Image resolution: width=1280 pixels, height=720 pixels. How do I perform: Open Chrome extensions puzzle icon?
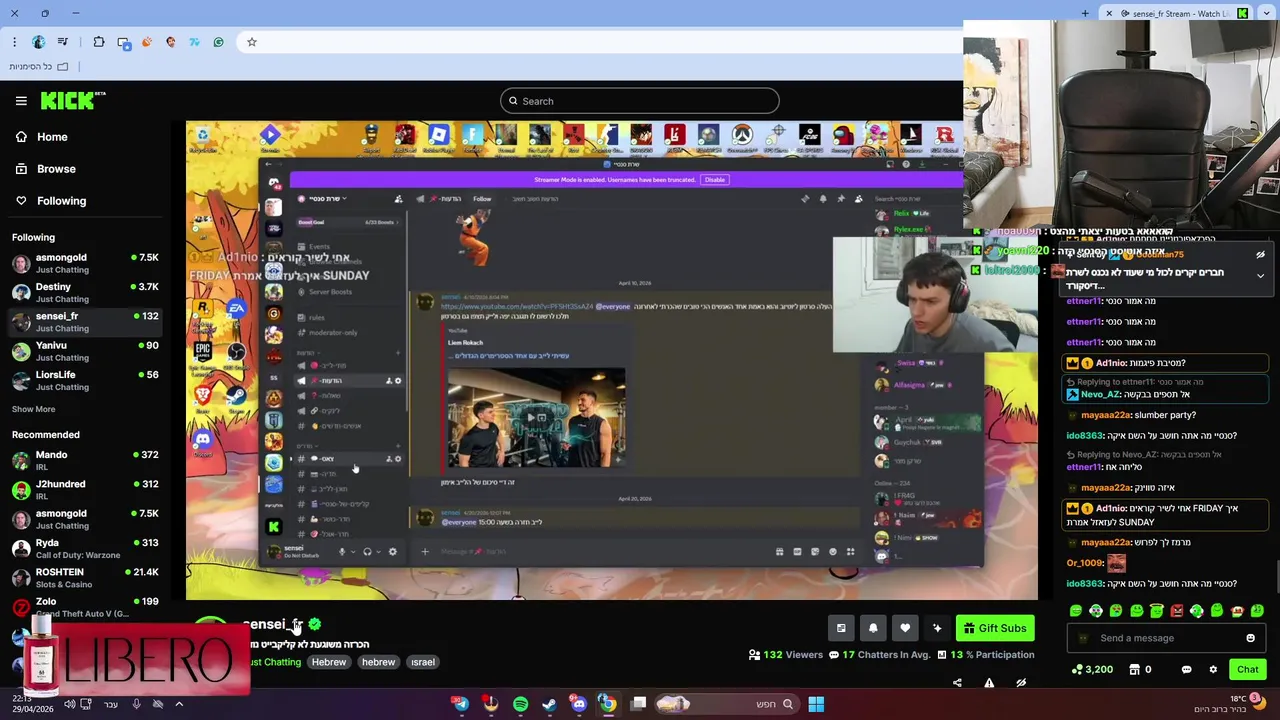(98, 42)
